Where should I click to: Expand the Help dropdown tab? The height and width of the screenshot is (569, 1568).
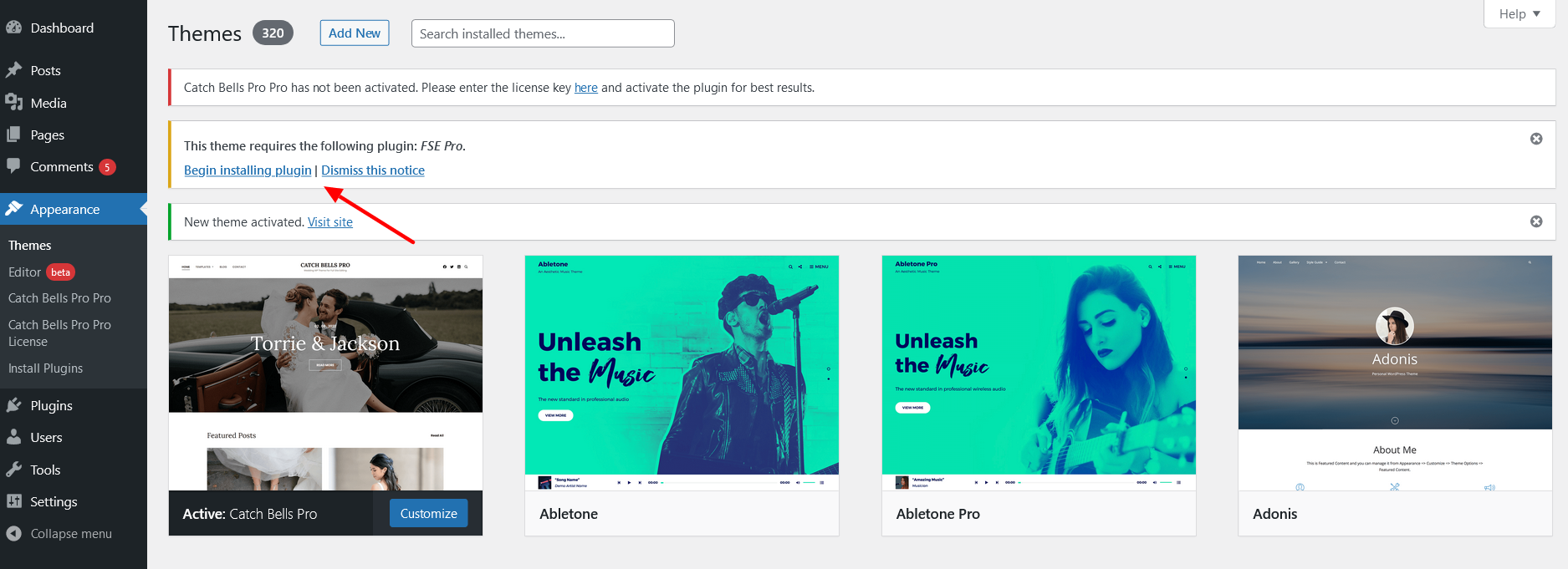tap(1519, 14)
